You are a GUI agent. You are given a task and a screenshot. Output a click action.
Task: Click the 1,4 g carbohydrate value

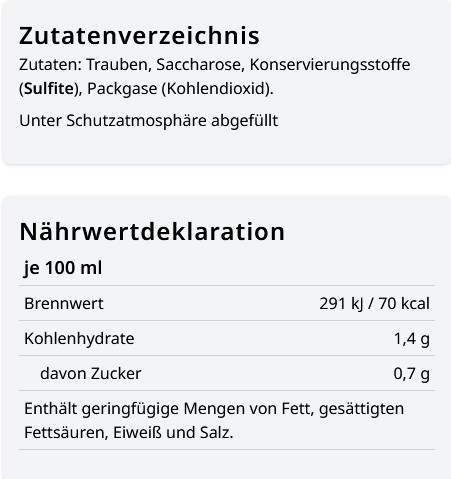pyautogui.click(x=412, y=339)
